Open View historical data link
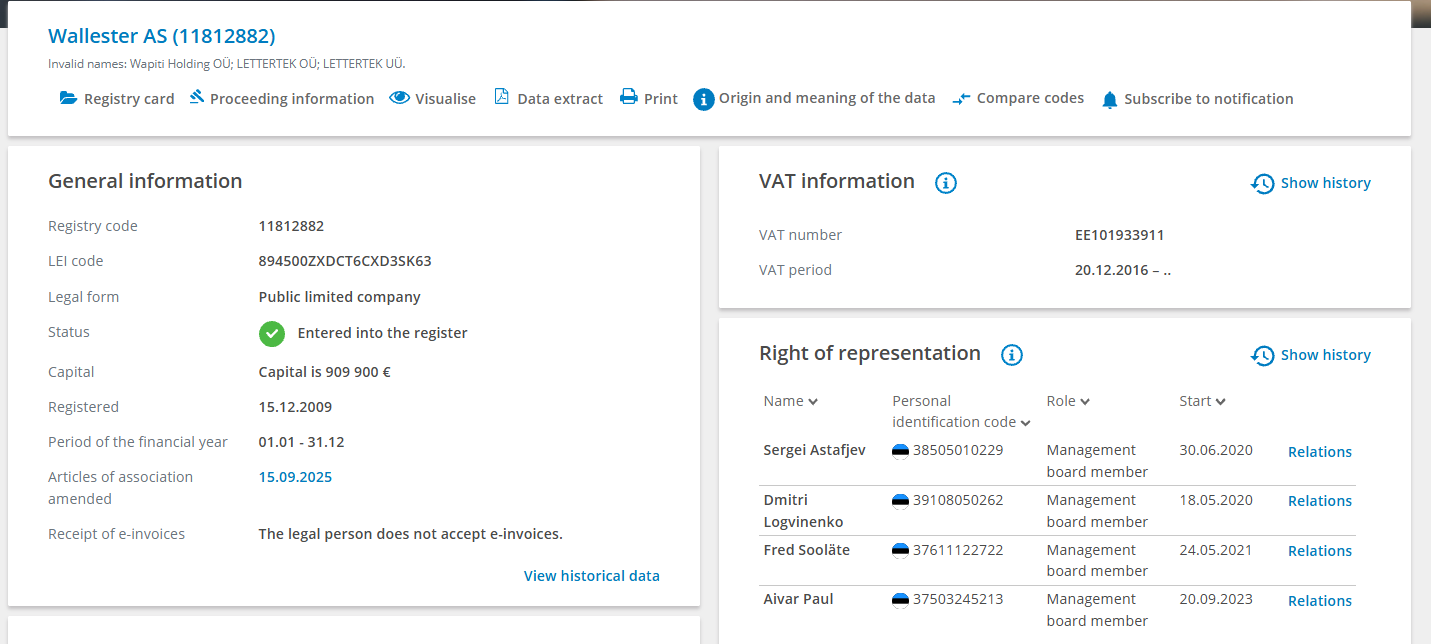Screen dimensions: 1431x644 click(591, 576)
